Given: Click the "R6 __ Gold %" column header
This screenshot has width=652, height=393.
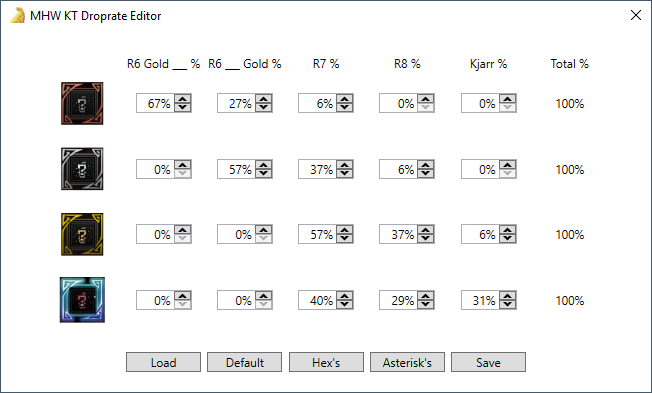Looking at the screenshot, I should tap(244, 64).
